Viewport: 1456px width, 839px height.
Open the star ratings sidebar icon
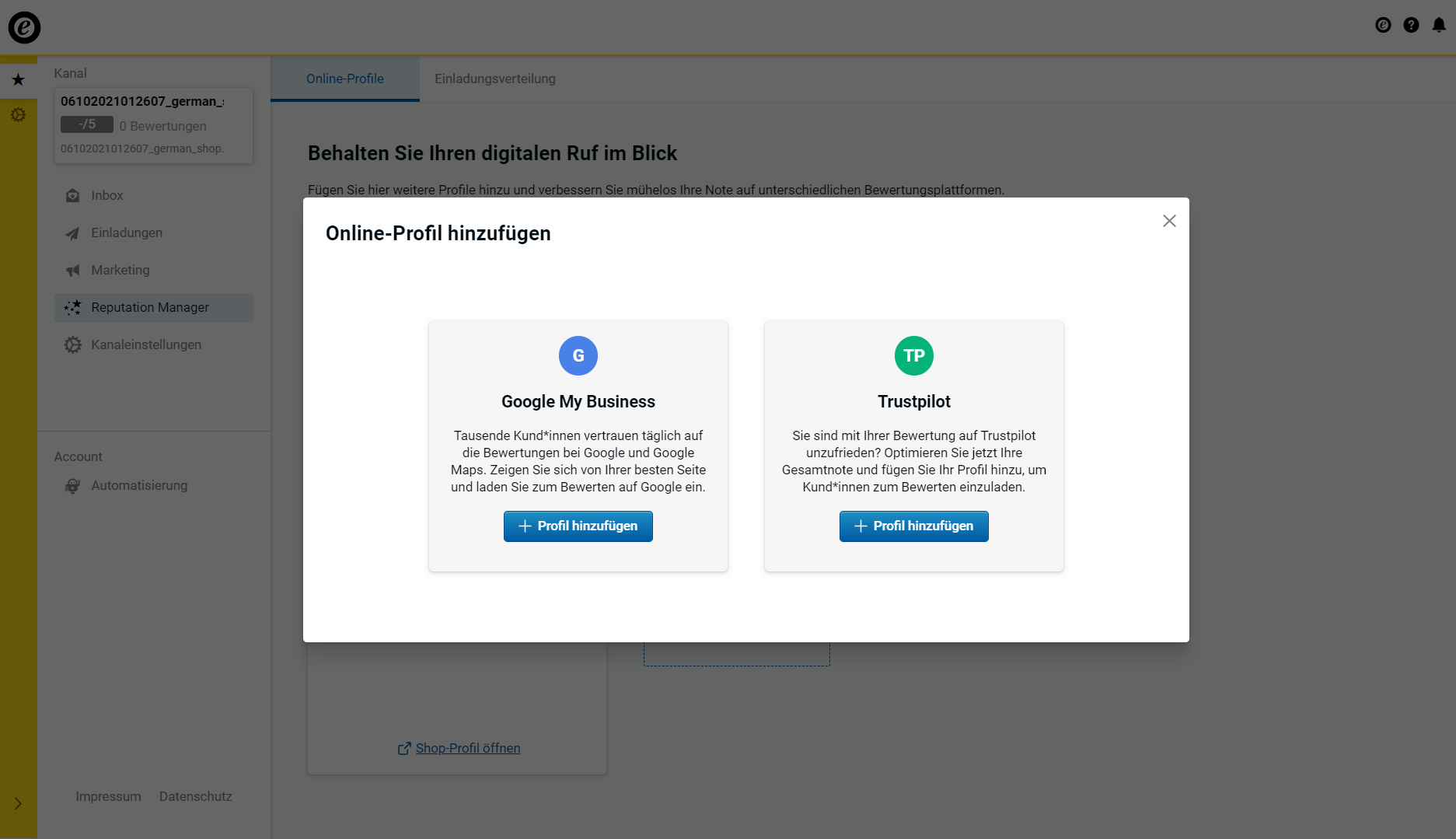click(18, 79)
